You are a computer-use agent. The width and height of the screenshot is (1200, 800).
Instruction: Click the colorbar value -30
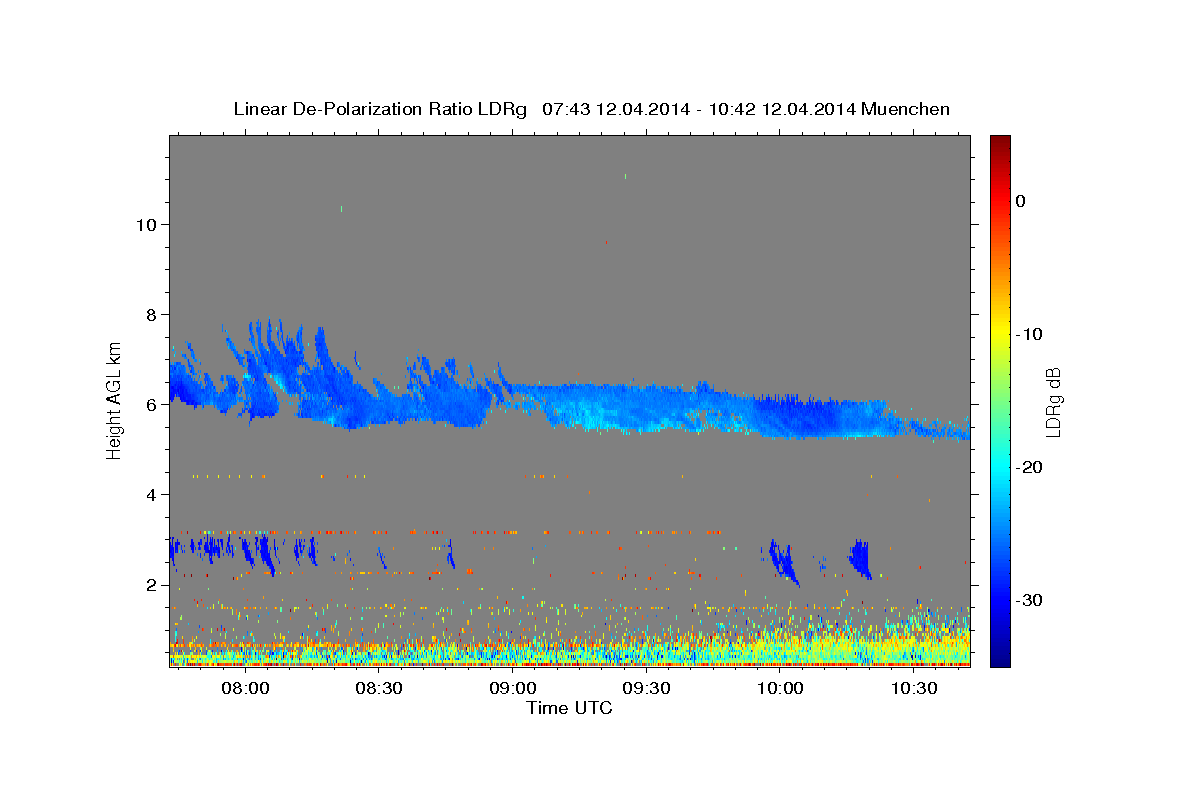click(1029, 600)
